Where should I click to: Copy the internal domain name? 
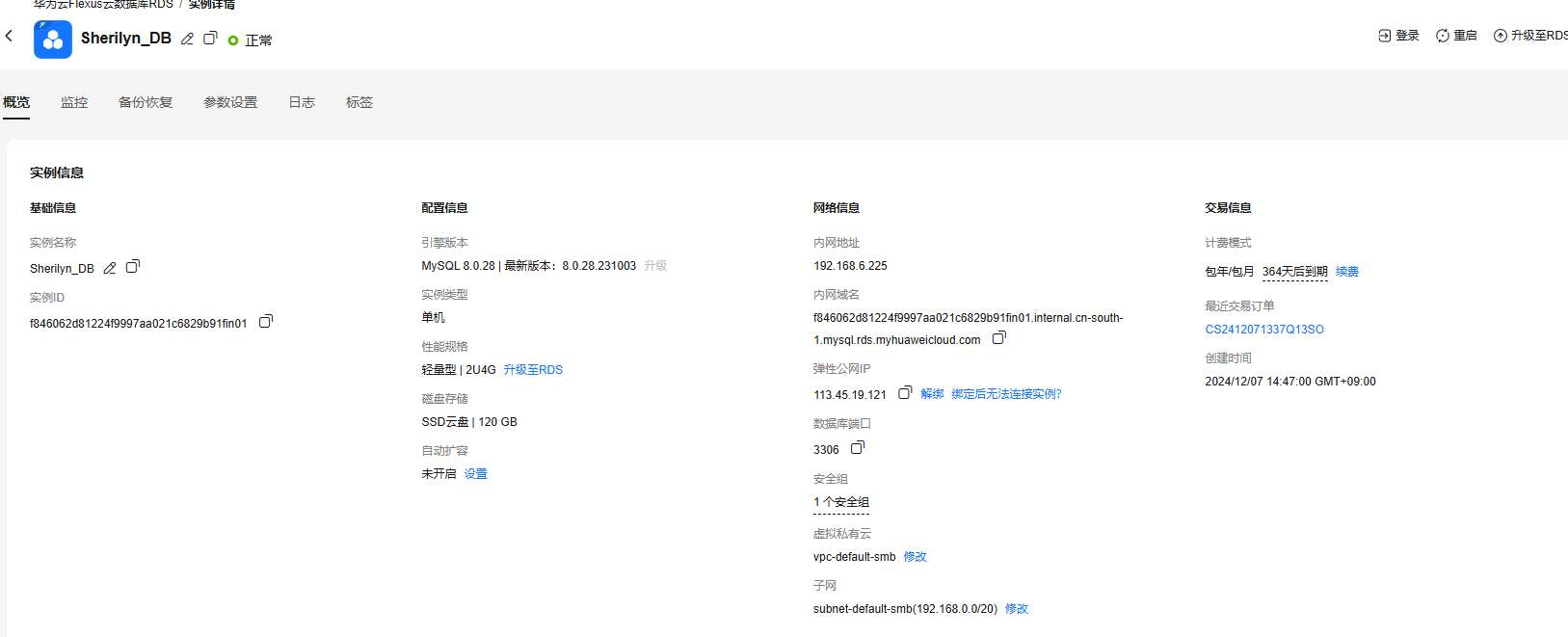[x=999, y=338]
